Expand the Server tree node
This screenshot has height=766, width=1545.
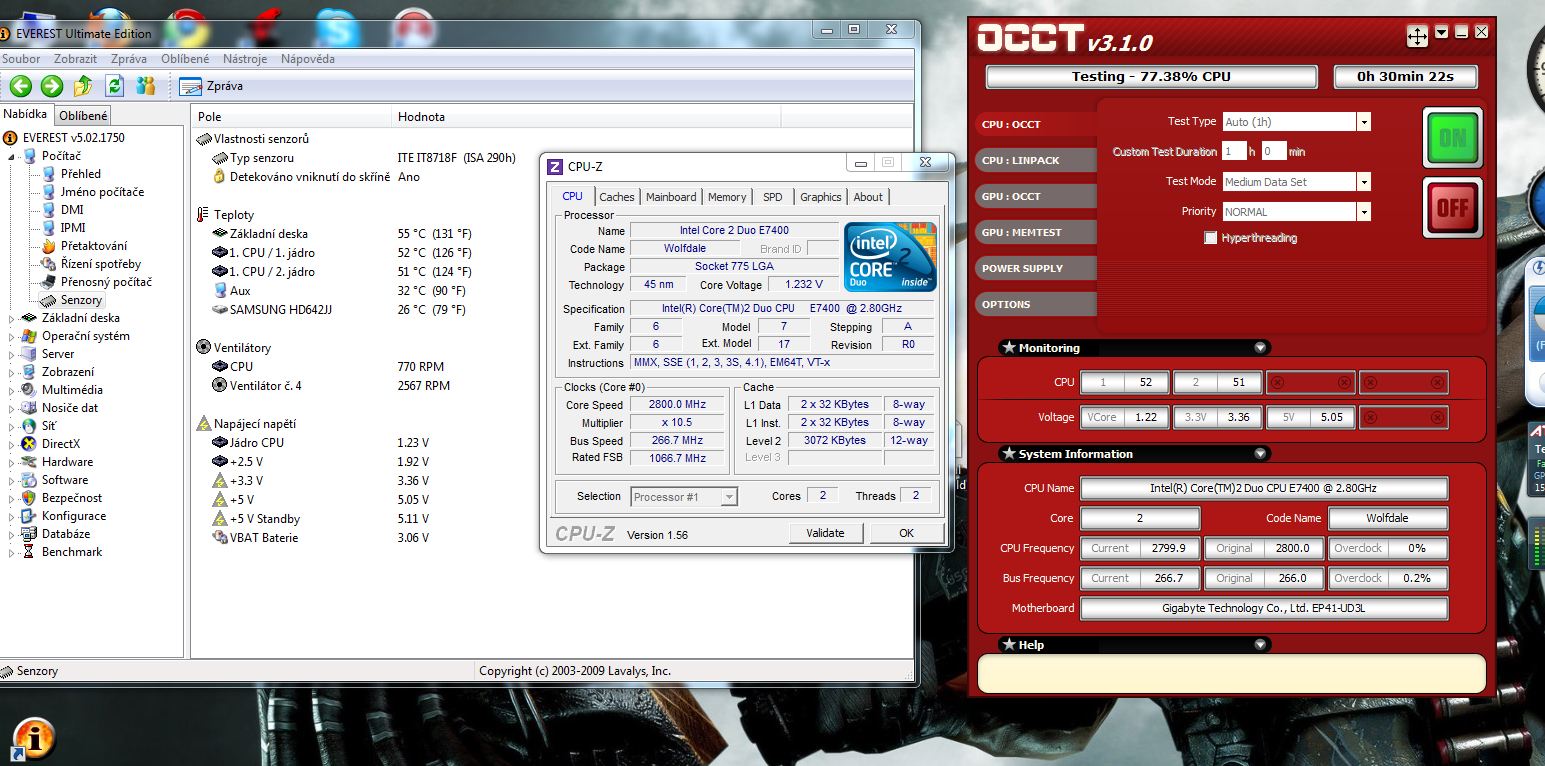12,354
